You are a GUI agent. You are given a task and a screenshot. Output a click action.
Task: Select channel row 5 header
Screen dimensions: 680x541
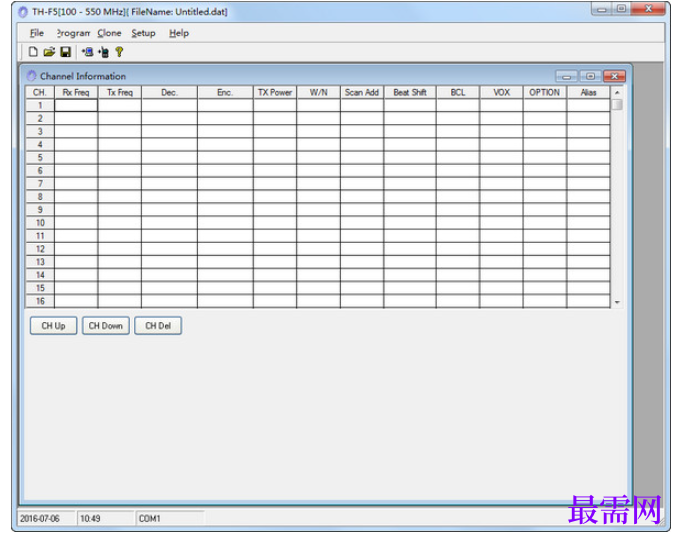point(40,157)
